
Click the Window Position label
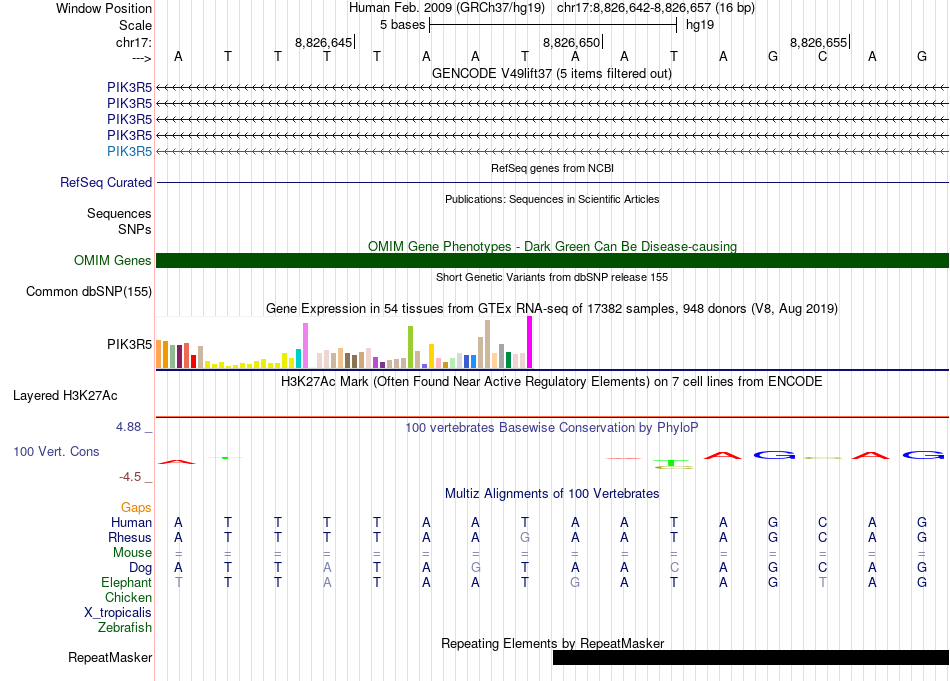[104, 8]
